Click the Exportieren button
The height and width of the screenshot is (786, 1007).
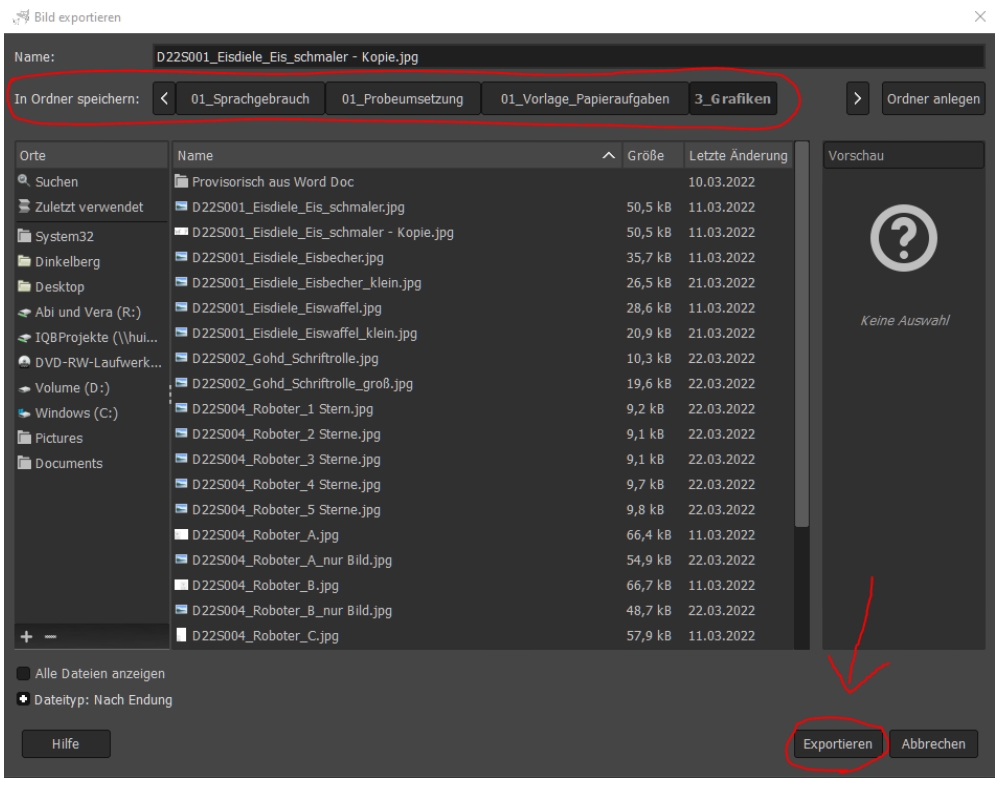point(837,744)
